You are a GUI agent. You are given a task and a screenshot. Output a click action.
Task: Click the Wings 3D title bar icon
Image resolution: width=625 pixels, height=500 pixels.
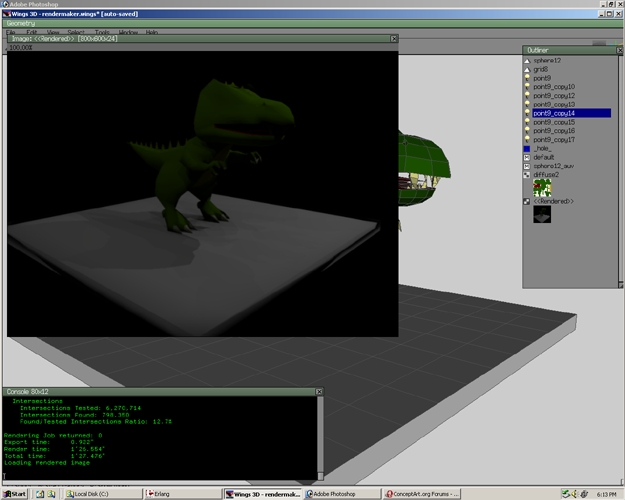(6, 14)
